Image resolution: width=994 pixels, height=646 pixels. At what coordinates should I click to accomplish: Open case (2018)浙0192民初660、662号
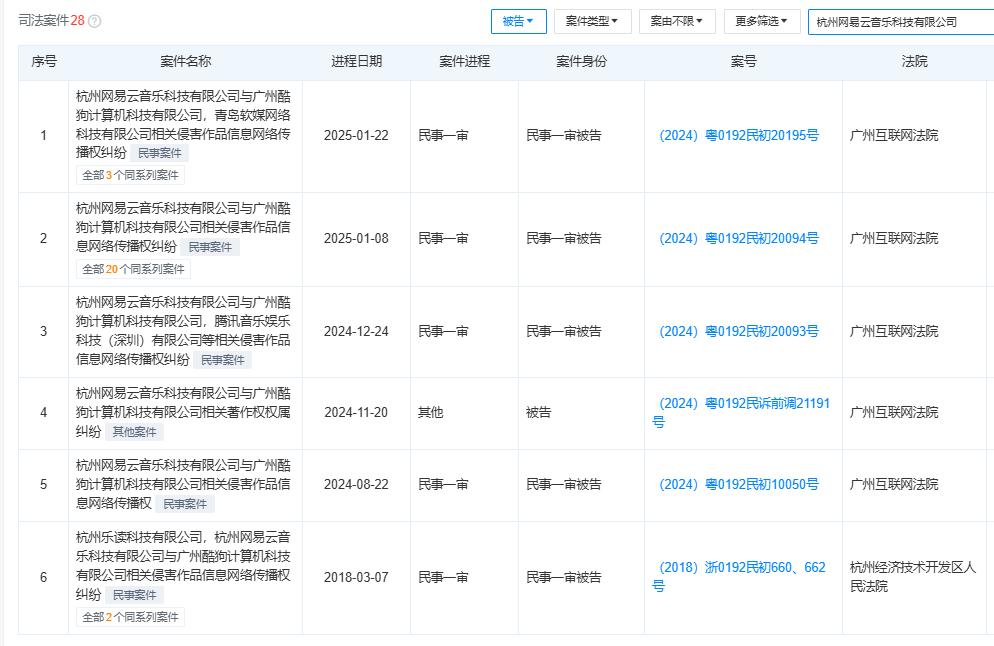pos(741,576)
